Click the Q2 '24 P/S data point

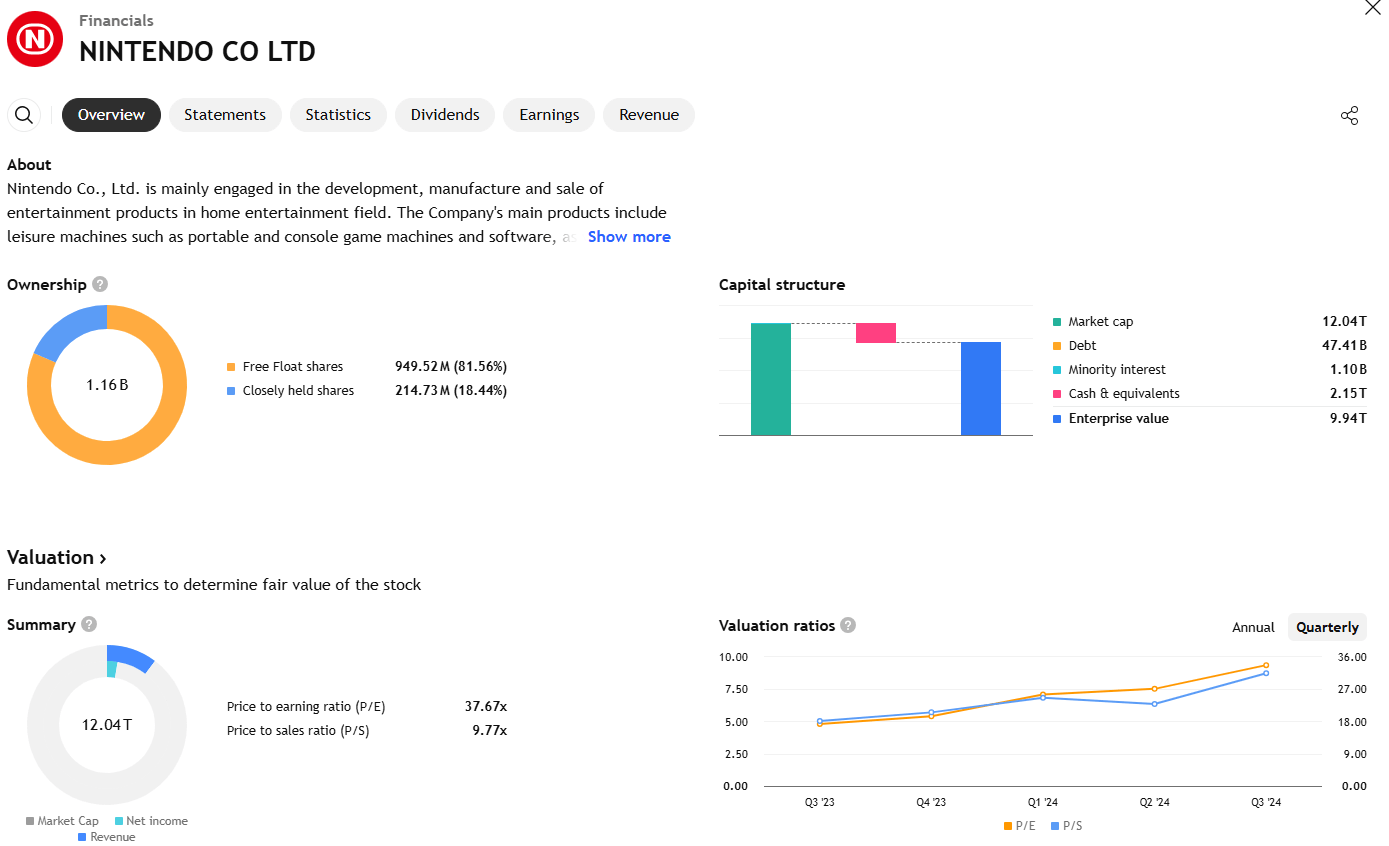[1154, 704]
